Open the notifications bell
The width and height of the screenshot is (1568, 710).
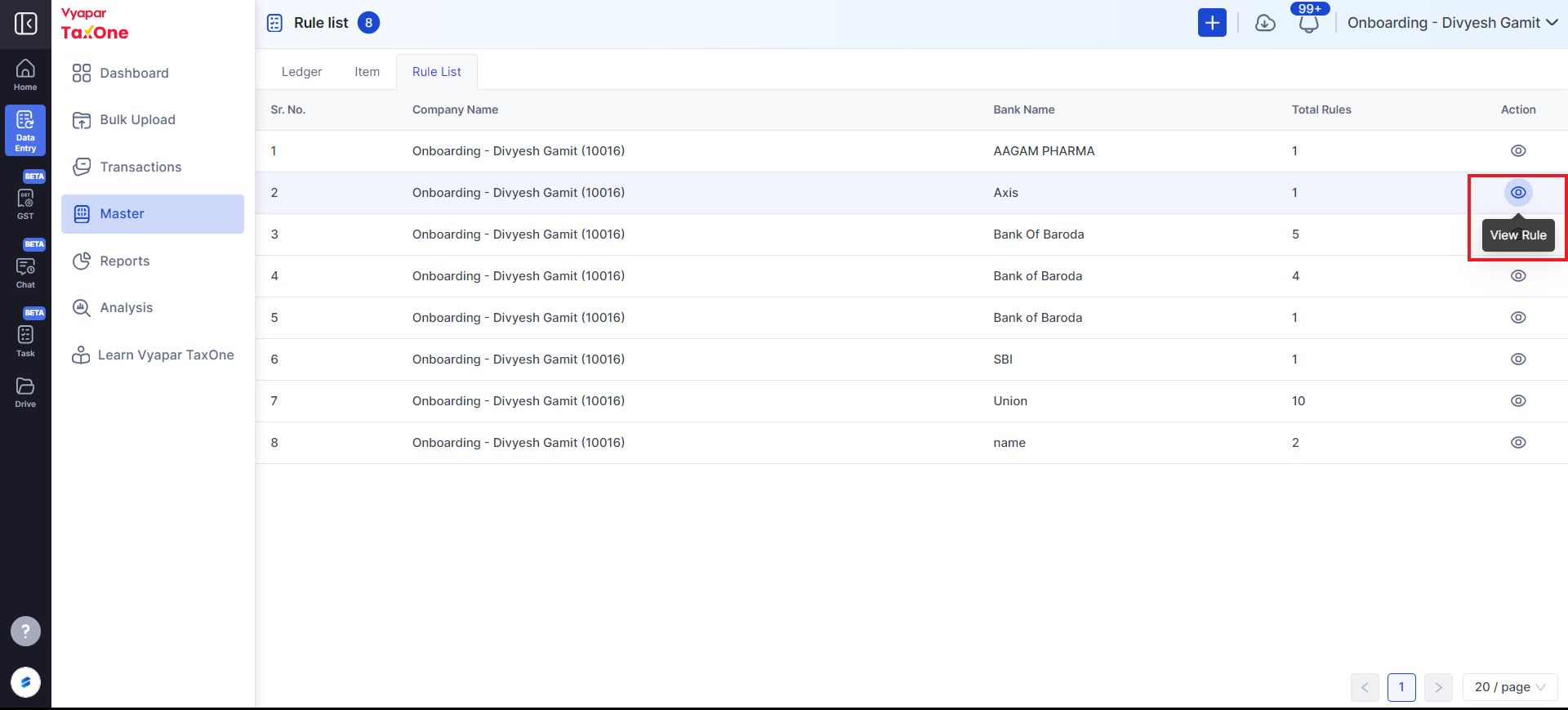1309,23
